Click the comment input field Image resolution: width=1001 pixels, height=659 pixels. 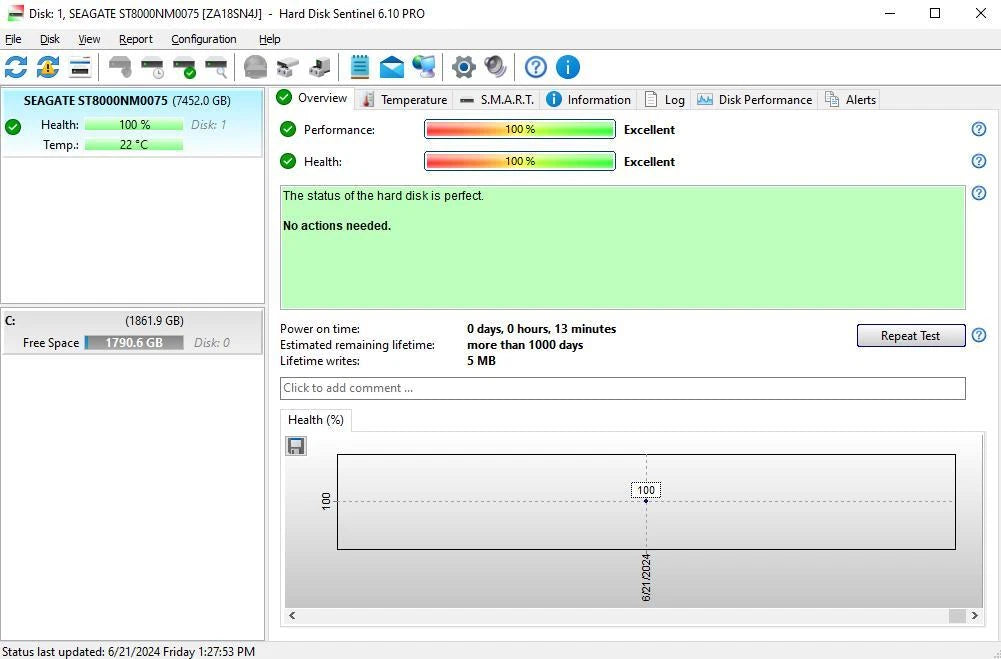[622, 388]
